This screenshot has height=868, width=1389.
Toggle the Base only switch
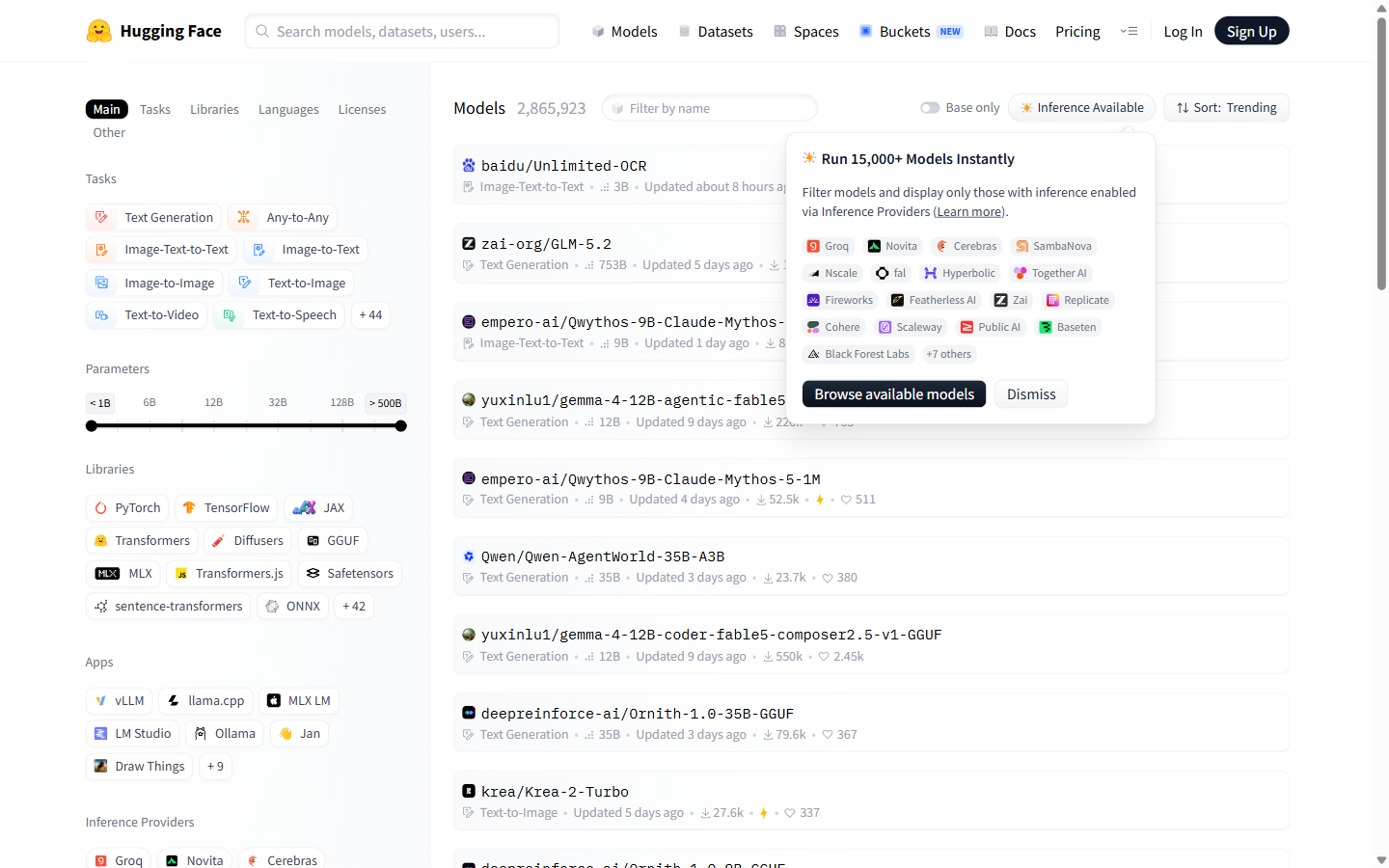click(930, 108)
